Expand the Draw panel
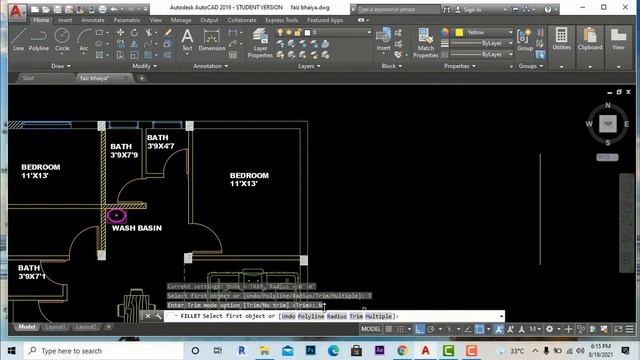This screenshot has width=640, height=360. [60, 66]
